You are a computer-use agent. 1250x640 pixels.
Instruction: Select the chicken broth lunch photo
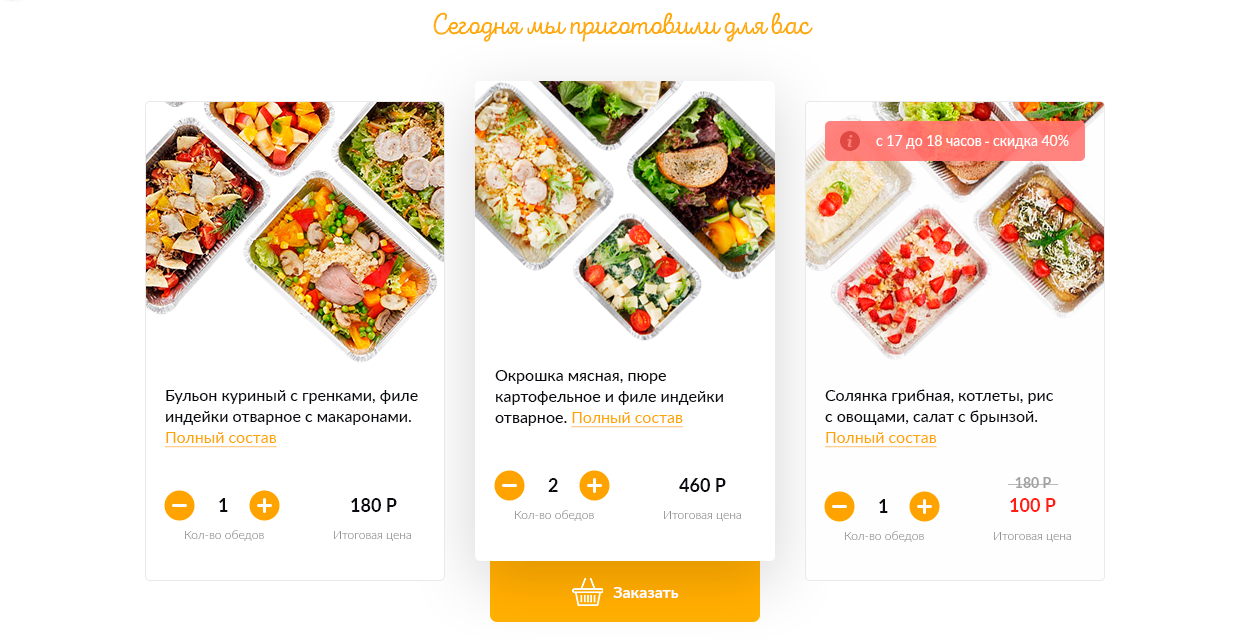pyautogui.click(x=295, y=231)
